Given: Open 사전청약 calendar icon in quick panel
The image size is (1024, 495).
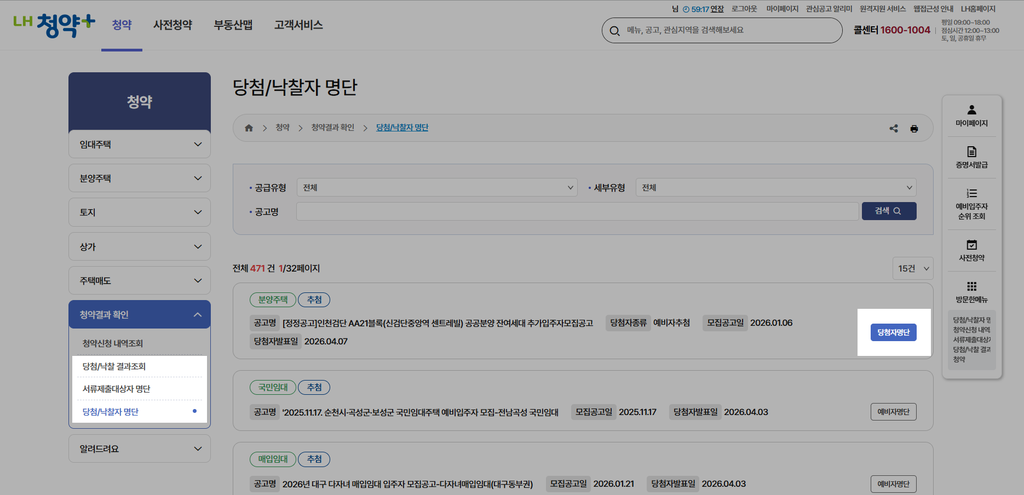Looking at the screenshot, I should coord(971,245).
